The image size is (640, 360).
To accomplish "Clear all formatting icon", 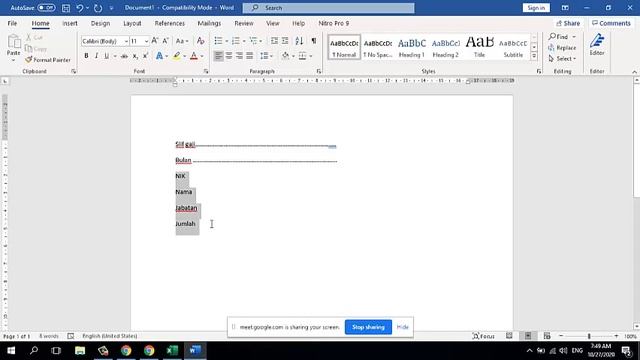I will coord(200,41).
